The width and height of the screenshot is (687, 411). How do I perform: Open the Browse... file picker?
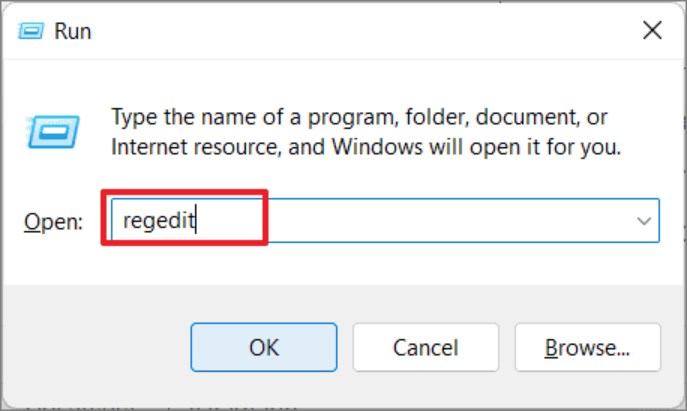click(x=586, y=347)
